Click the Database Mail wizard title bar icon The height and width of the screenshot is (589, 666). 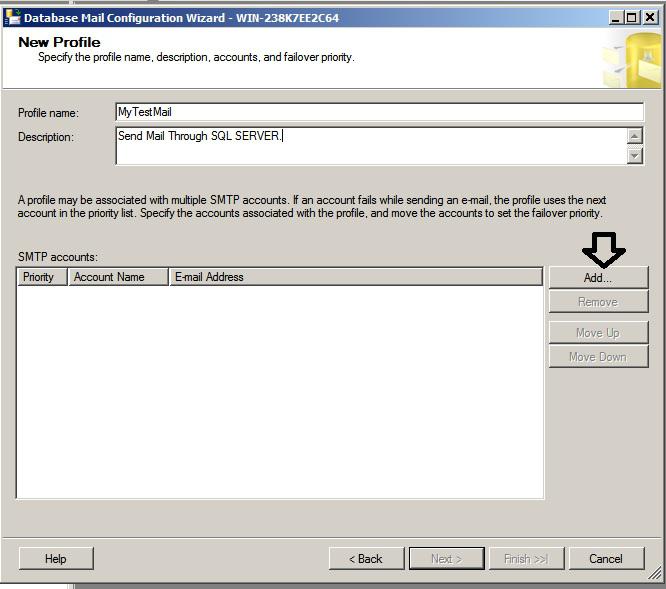click(12, 17)
